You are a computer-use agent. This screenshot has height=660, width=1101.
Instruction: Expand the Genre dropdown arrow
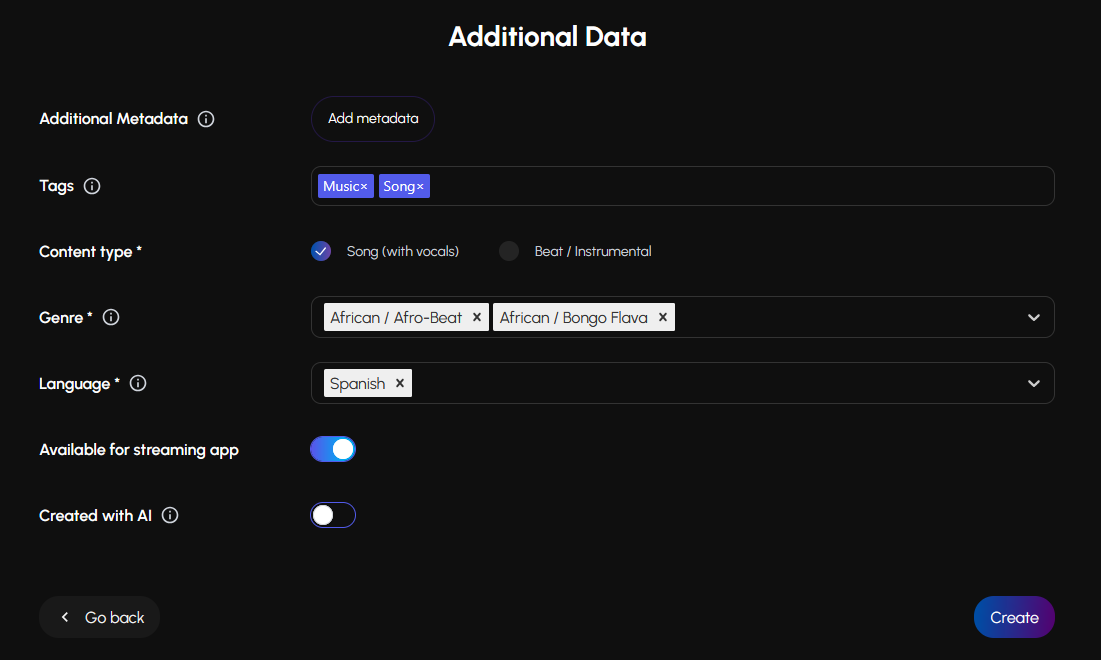[1034, 318]
